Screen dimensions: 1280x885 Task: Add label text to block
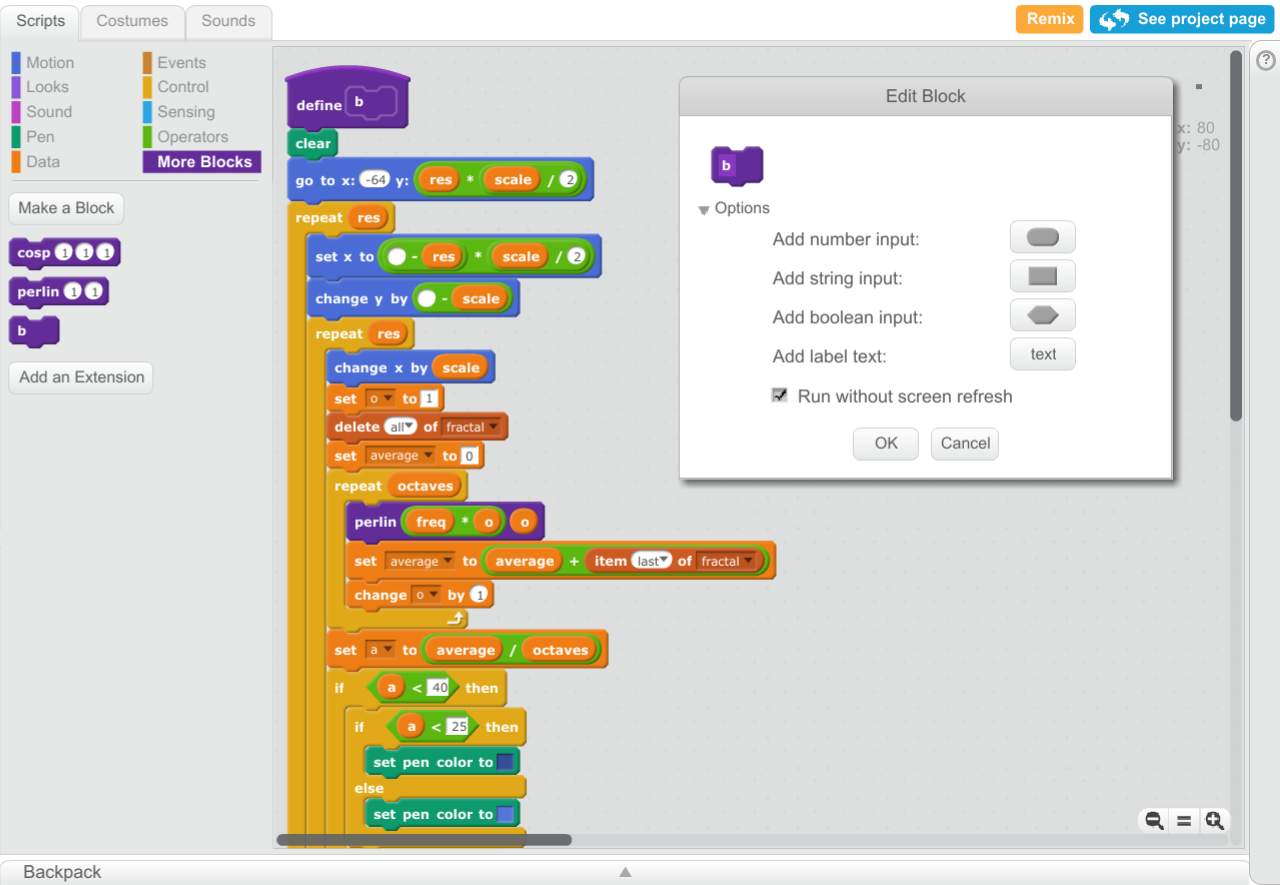click(x=1043, y=354)
